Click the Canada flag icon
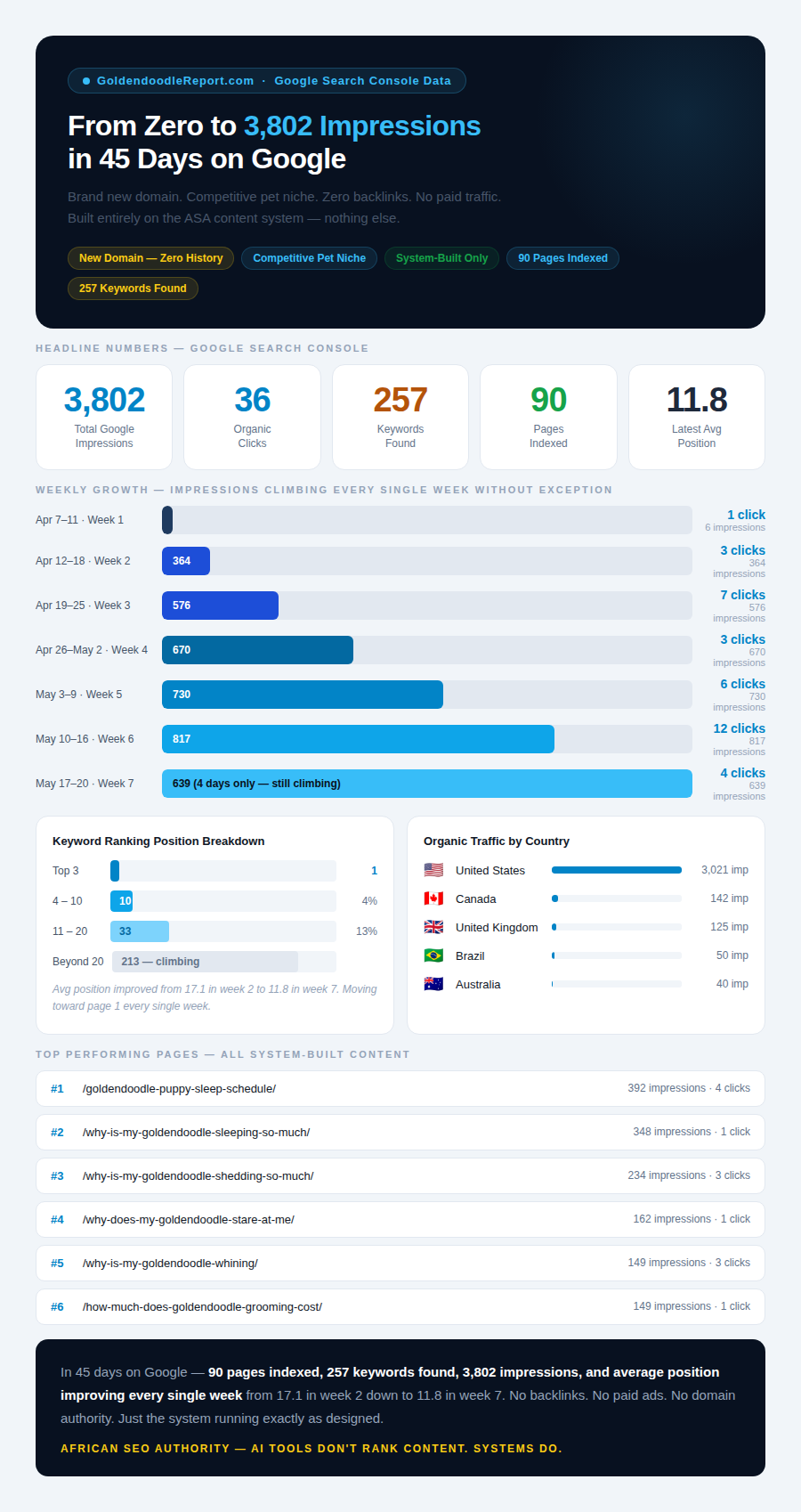This screenshot has height=1512, width=801. (x=433, y=898)
